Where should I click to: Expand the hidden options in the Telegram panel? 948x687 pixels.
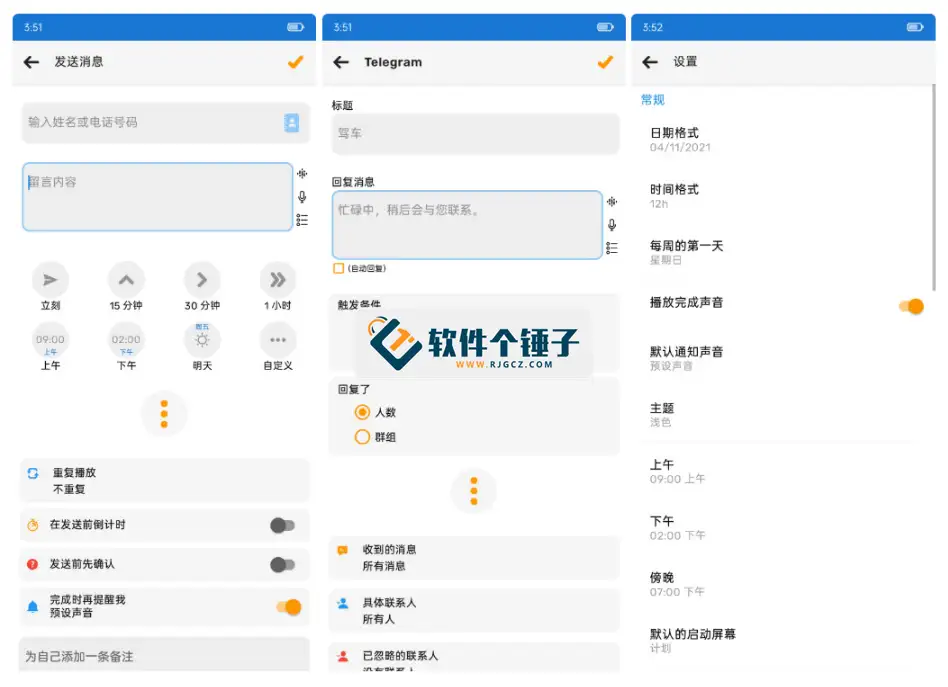coord(474,490)
